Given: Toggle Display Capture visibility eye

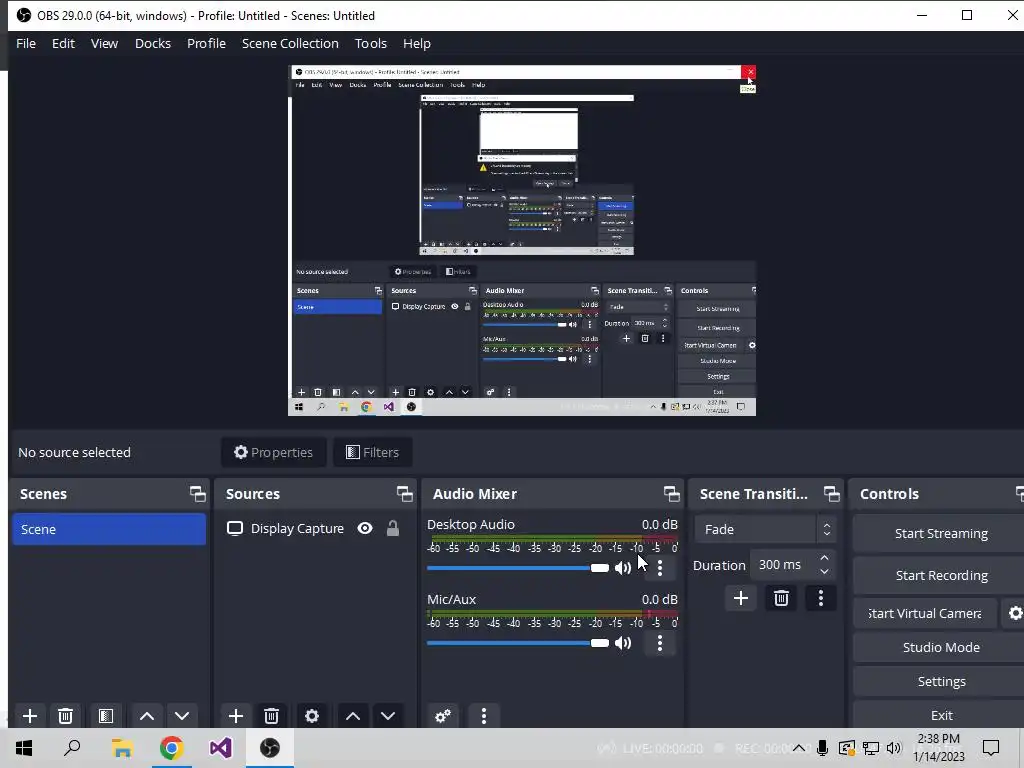Looking at the screenshot, I should tap(365, 528).
